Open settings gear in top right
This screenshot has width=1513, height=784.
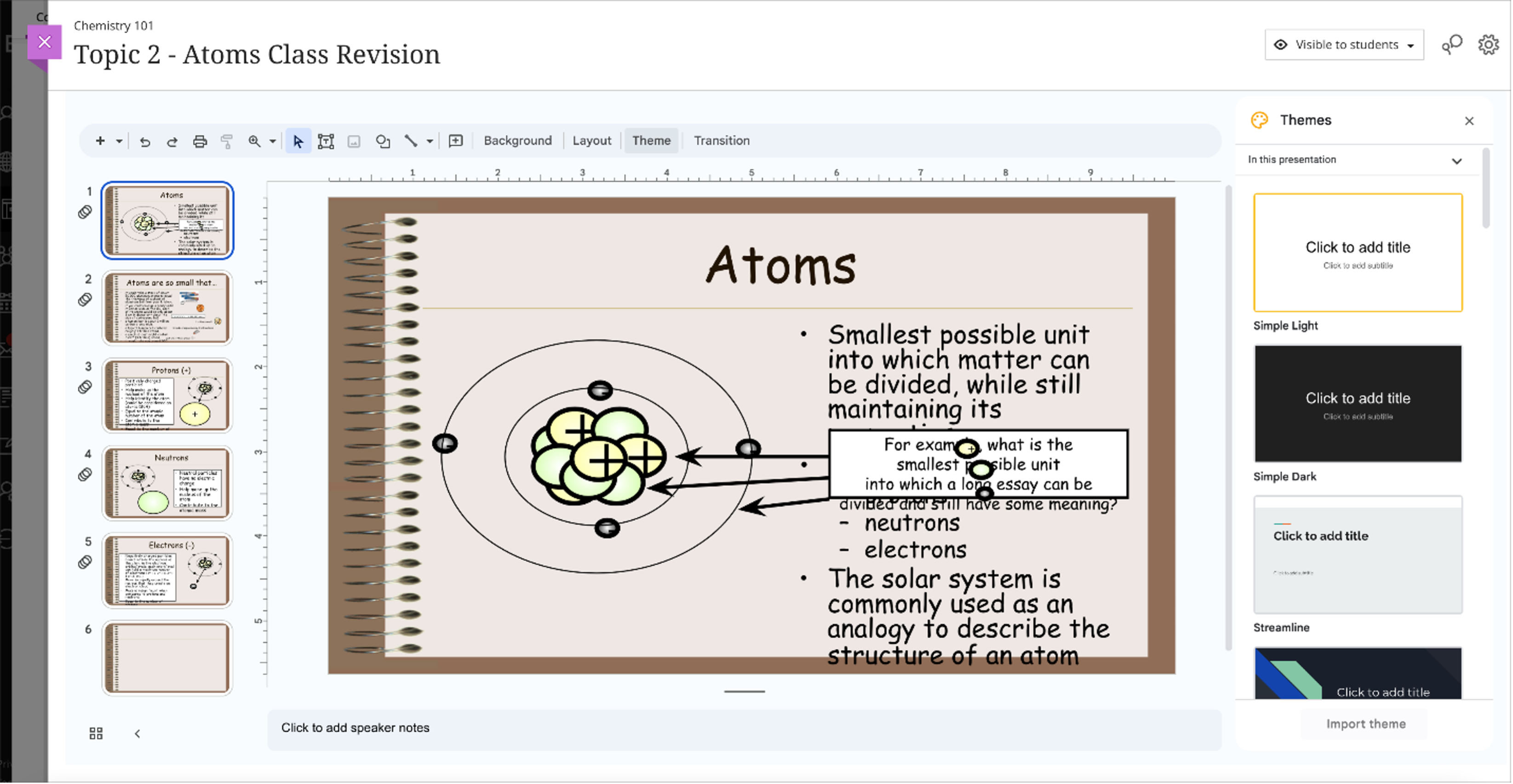1488,45
